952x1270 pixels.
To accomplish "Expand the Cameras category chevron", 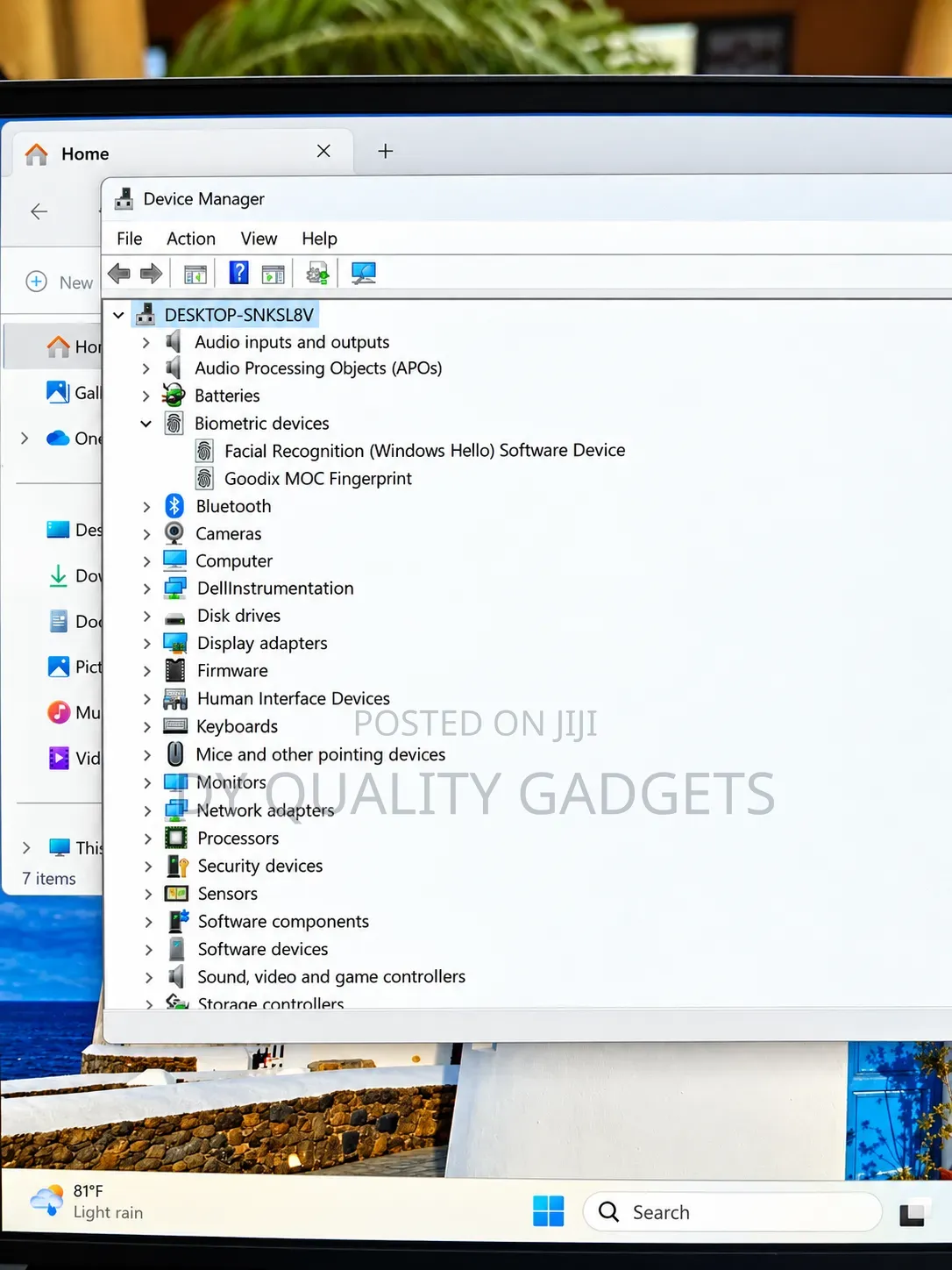I will 147,534.
